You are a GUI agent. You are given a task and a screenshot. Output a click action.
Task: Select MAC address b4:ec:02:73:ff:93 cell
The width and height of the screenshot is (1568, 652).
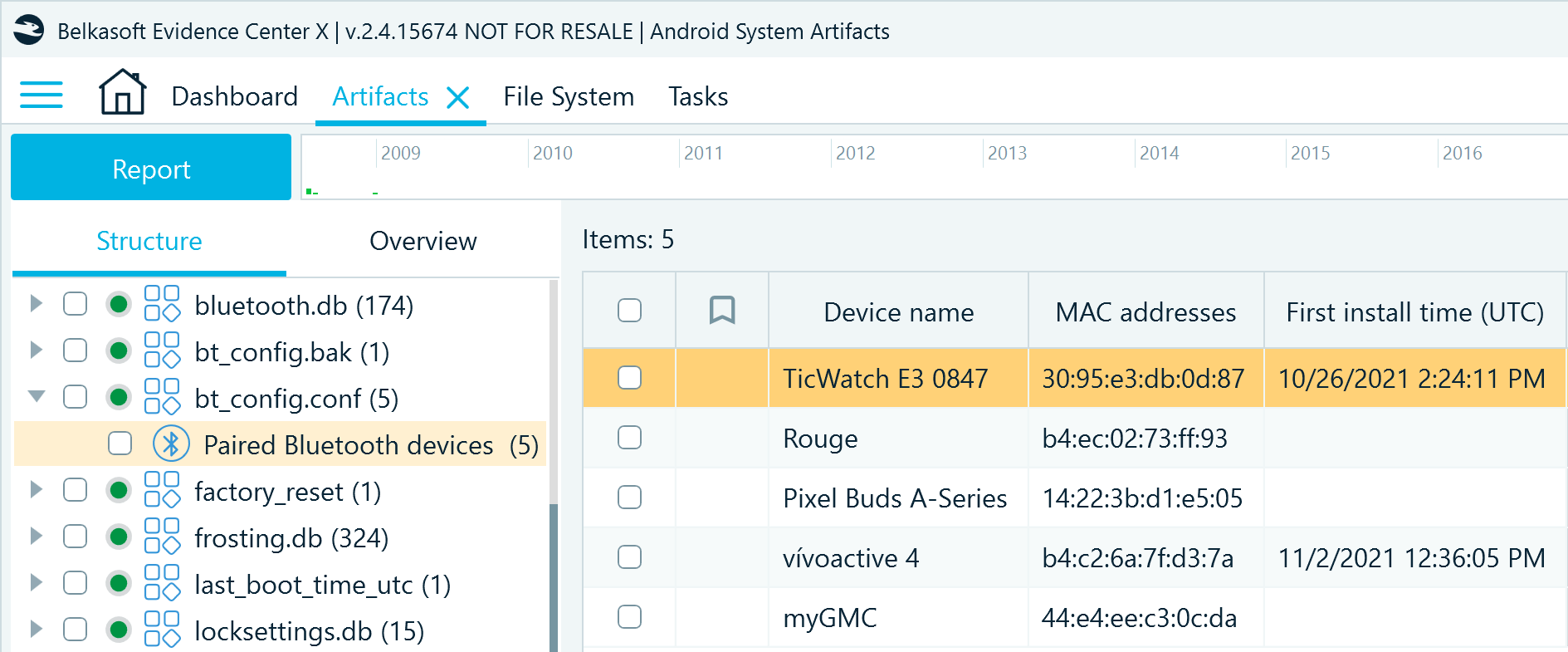coord(1145,438)
